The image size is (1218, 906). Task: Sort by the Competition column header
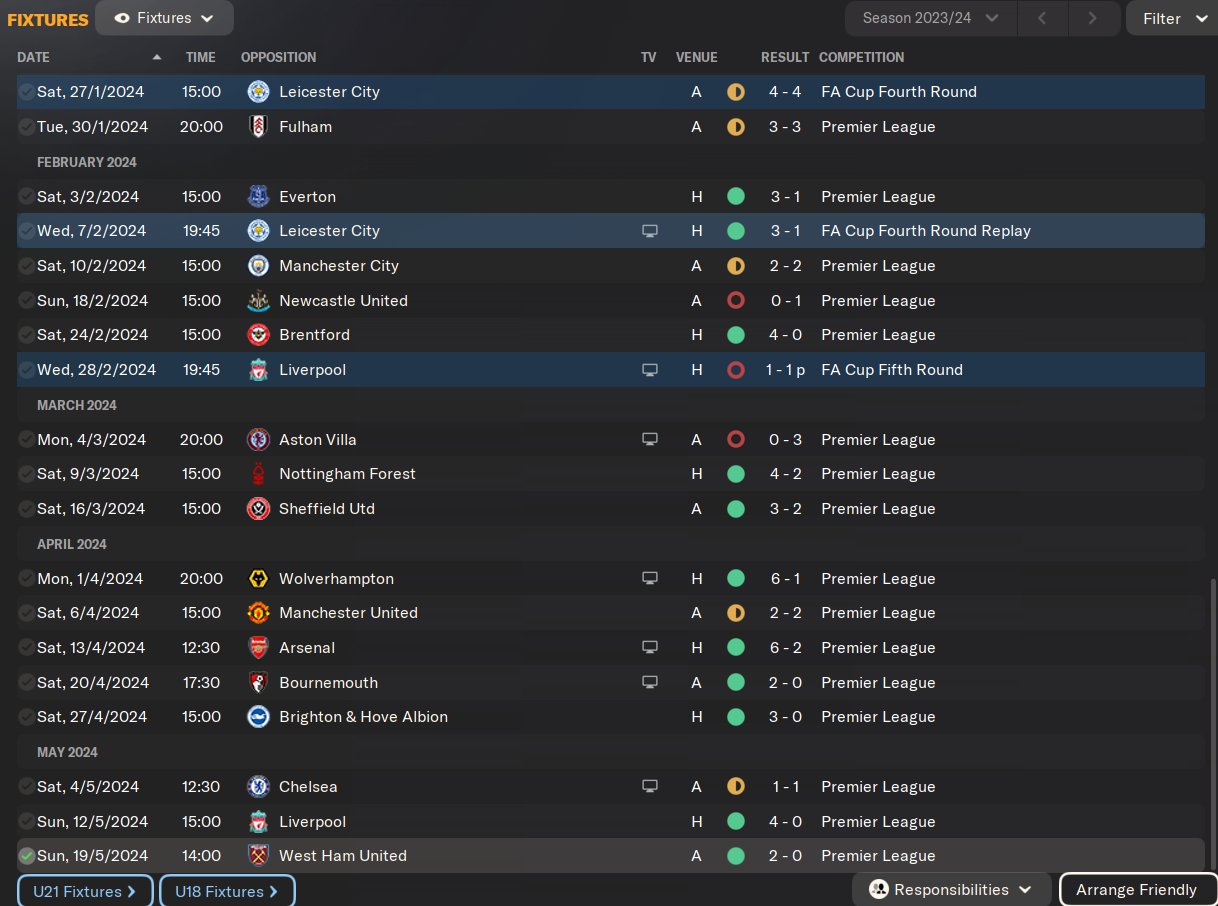click(861, 57)
